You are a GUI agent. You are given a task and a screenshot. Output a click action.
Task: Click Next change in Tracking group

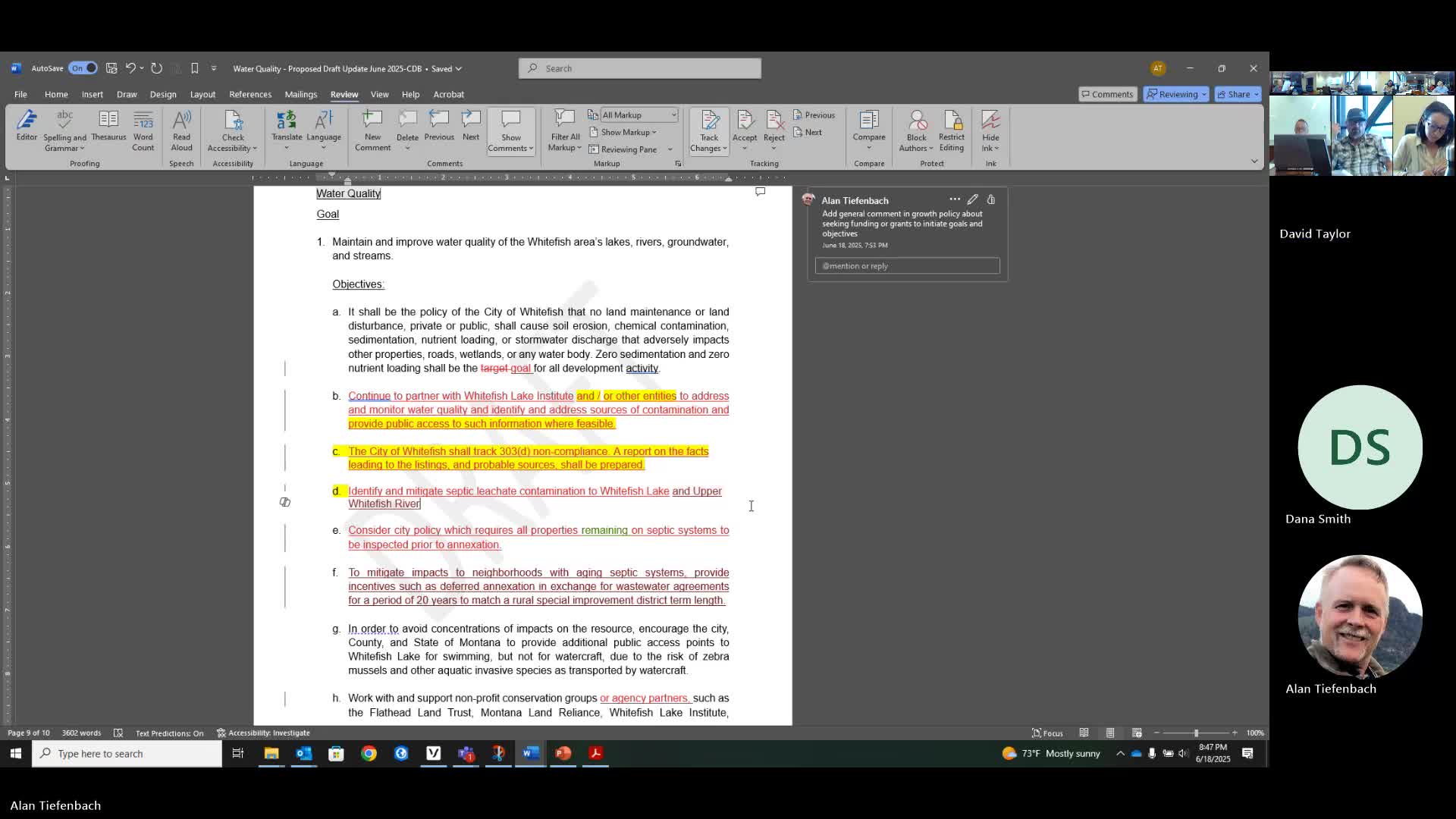click(x=808, y=133)
